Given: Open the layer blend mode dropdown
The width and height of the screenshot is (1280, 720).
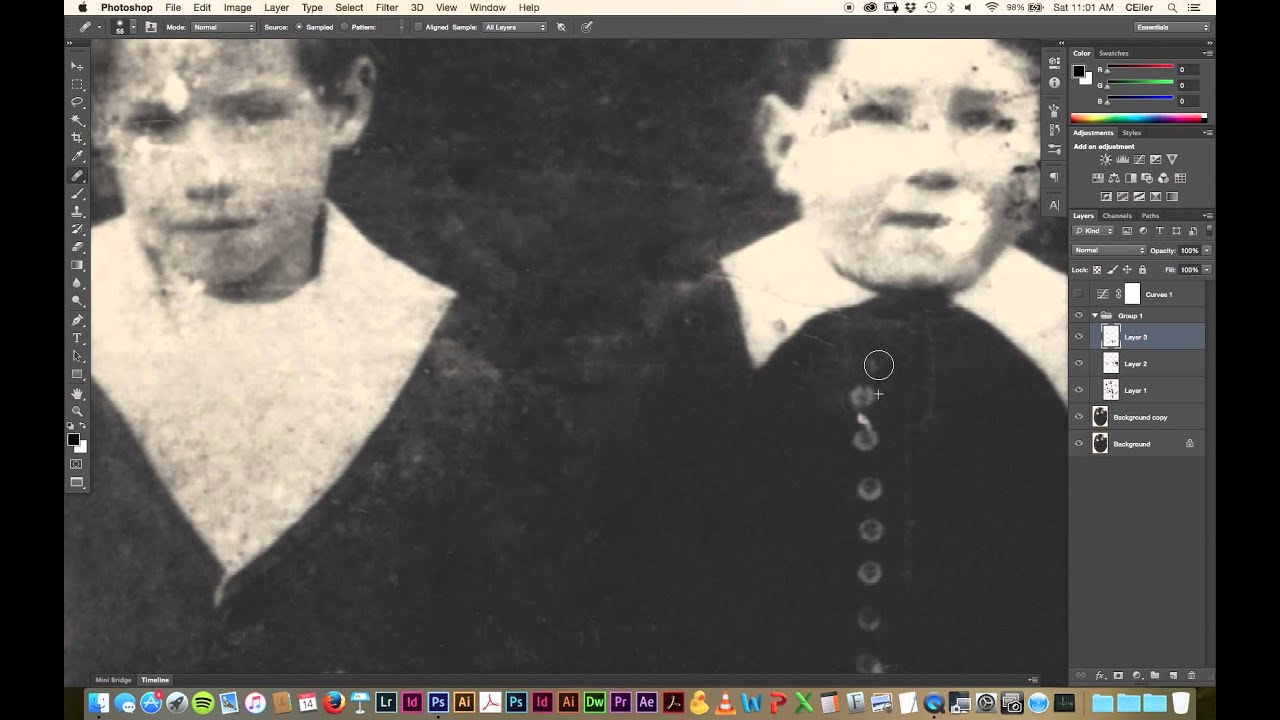Looking at the screenshot, I should (x=1109, y=250).
